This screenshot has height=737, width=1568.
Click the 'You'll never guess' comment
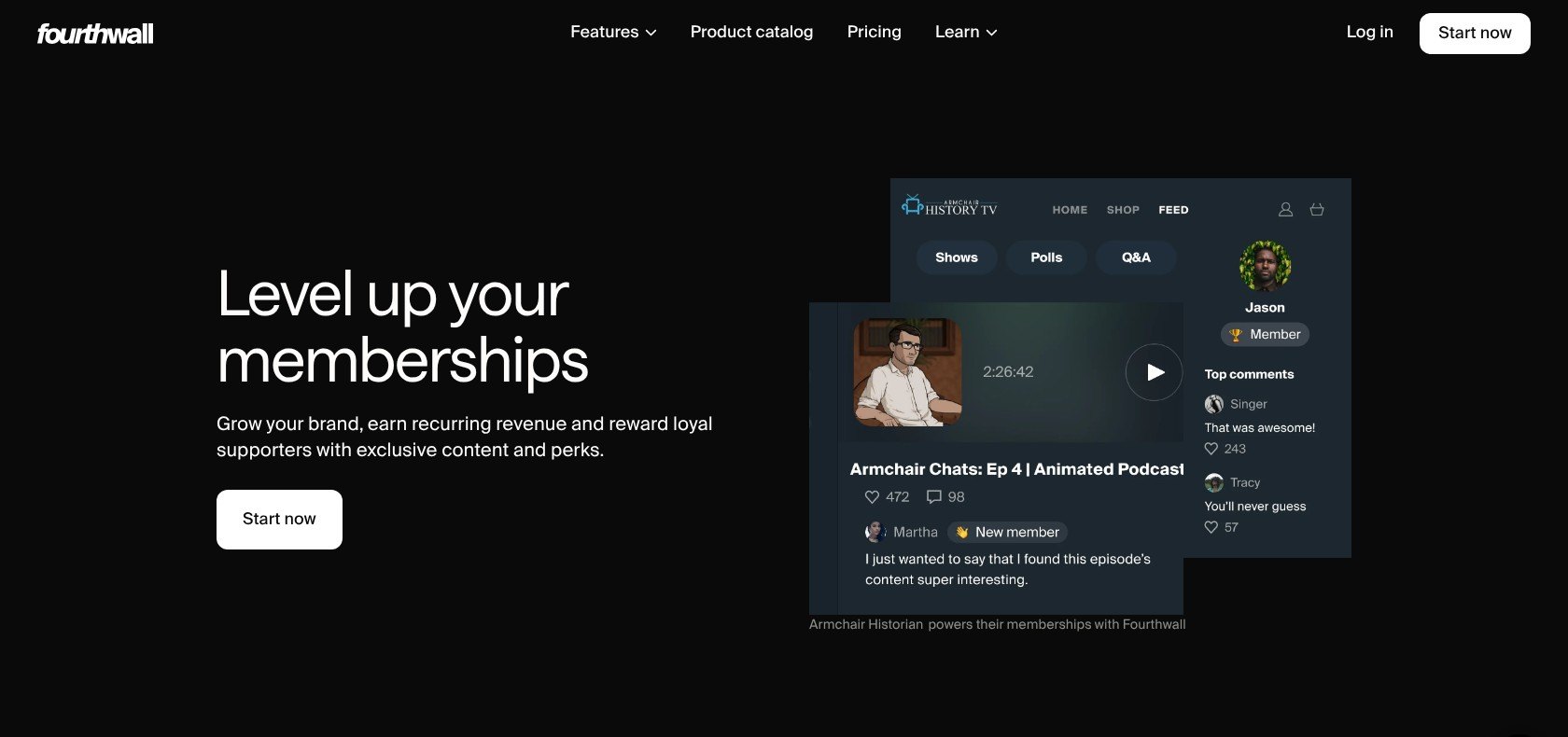[x=1255, y=507]
